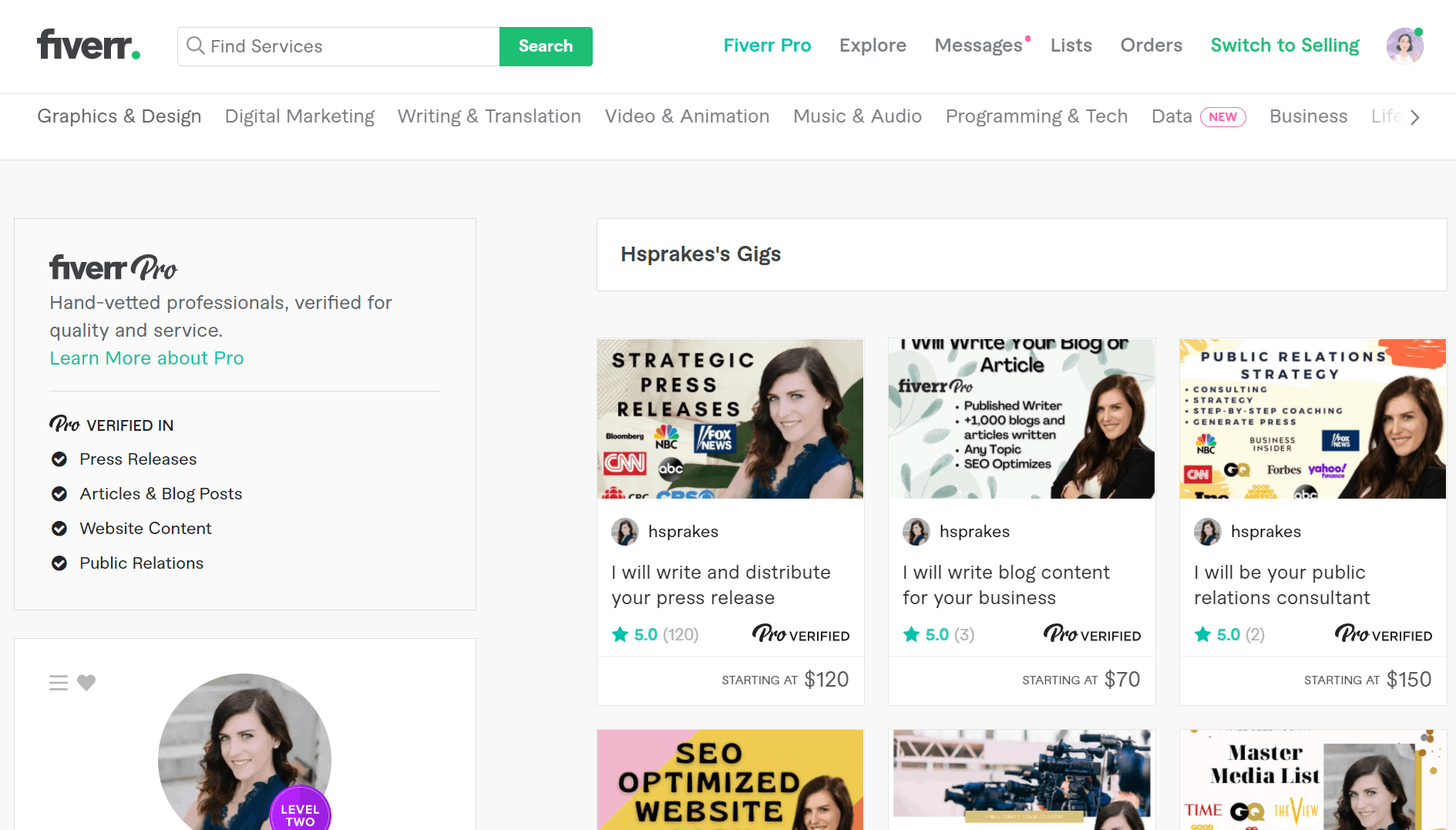Click Starting at $70 price
Screen dimensions: 1456x830
point(1081,680)
